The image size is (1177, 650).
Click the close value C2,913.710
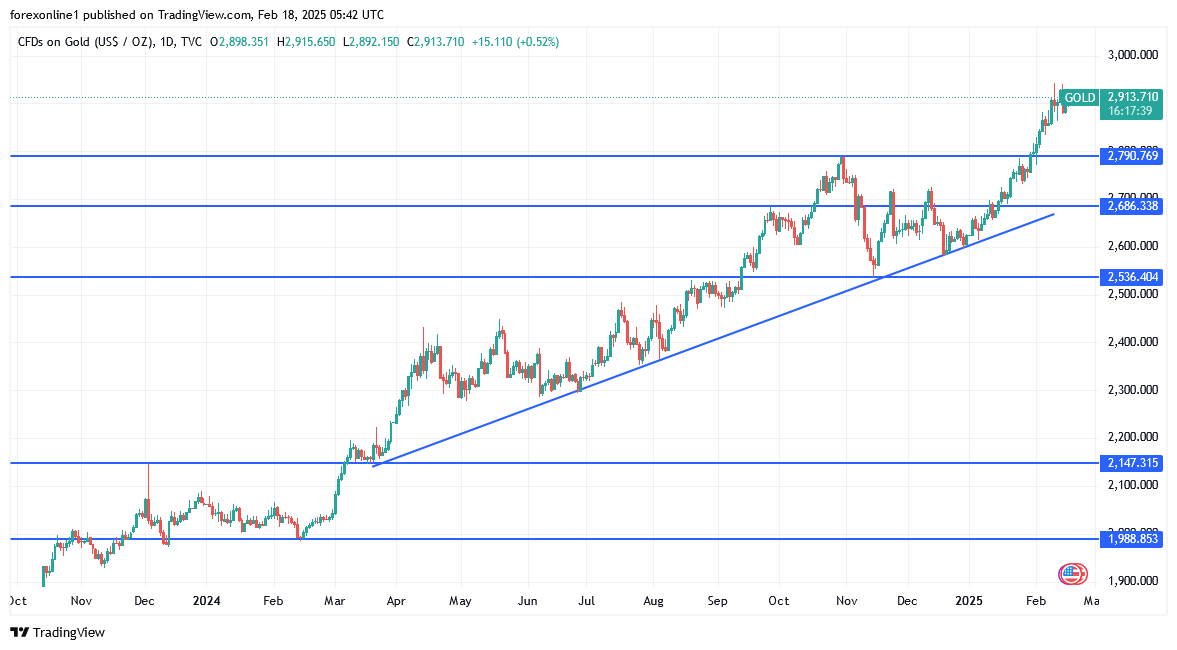435,42
